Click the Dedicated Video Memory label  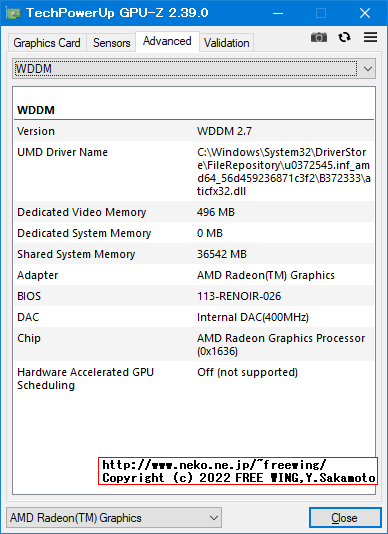tap(82, 212)
